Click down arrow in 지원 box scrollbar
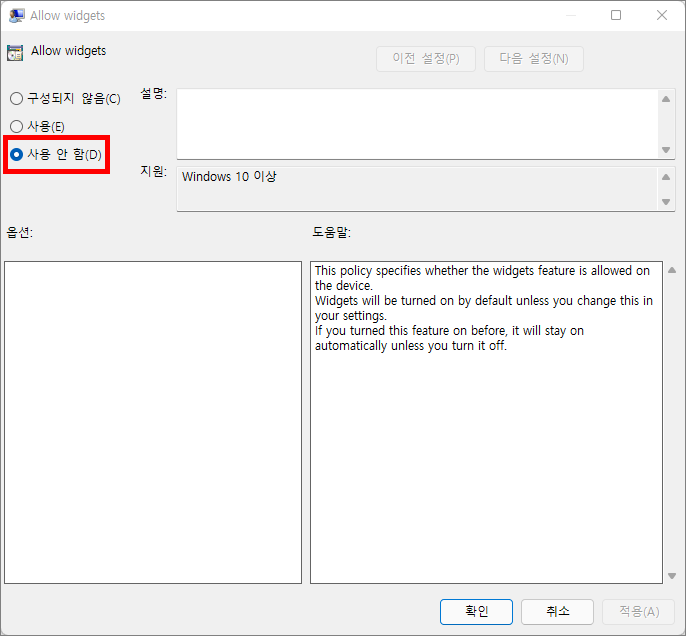The width and height of the screenshot is (686, 636). pyautogui.click(x=666, y=202)
